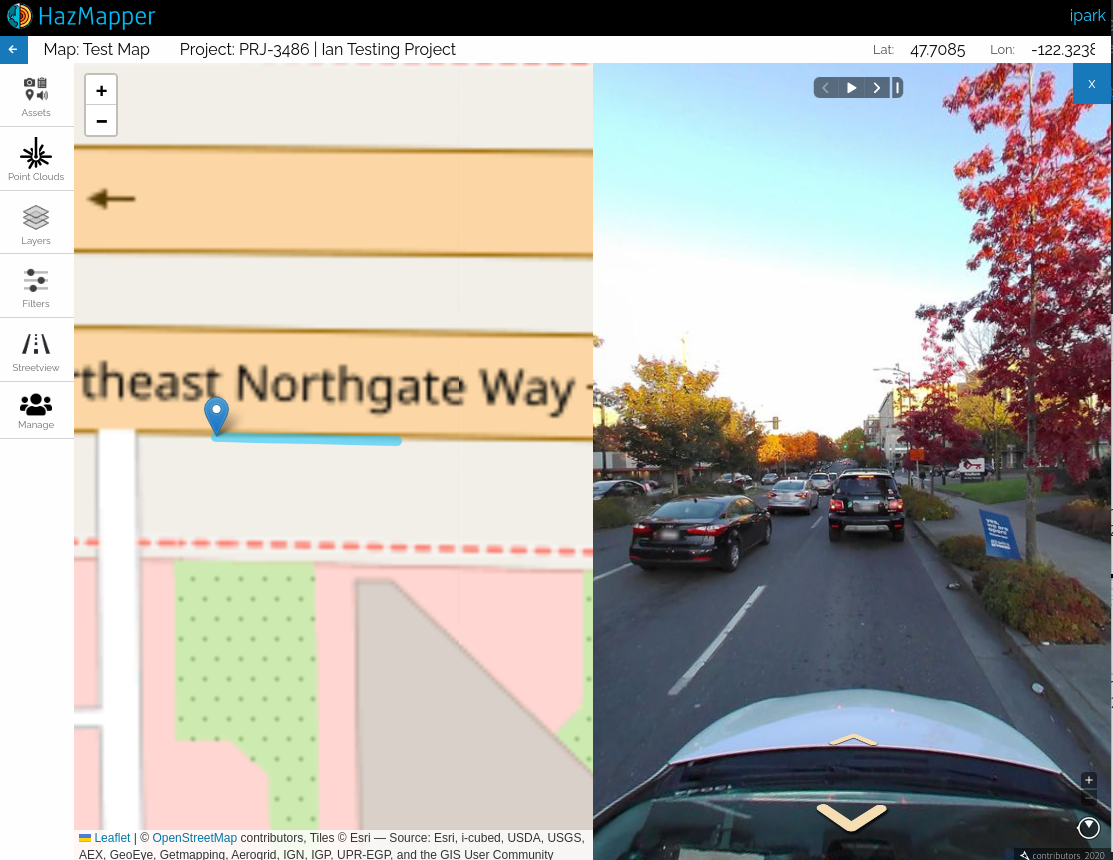Open the Layers panel

point(36,224)
